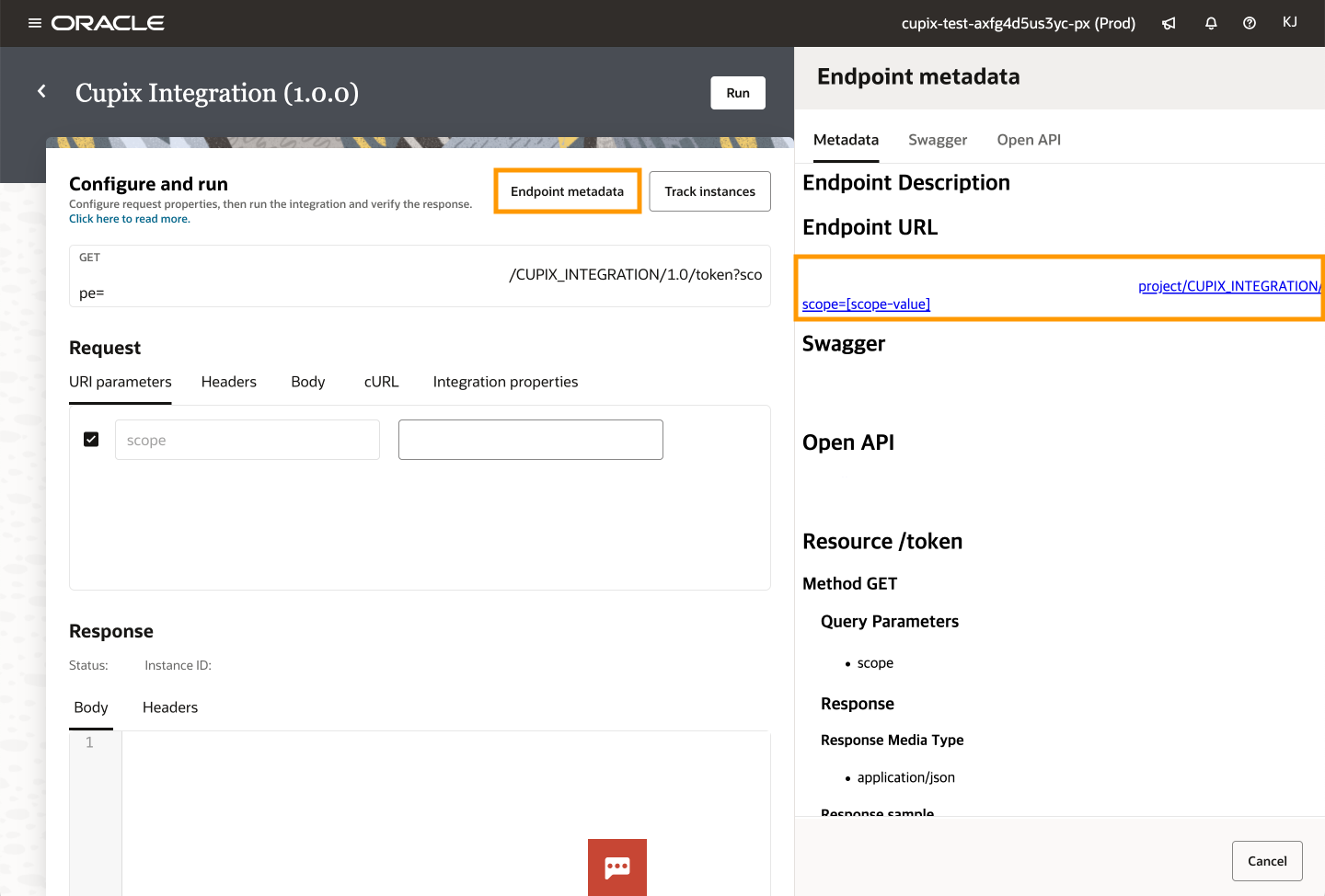Open the notifications bell
Screen dimensions: 1325x896
coord(1211,23)
